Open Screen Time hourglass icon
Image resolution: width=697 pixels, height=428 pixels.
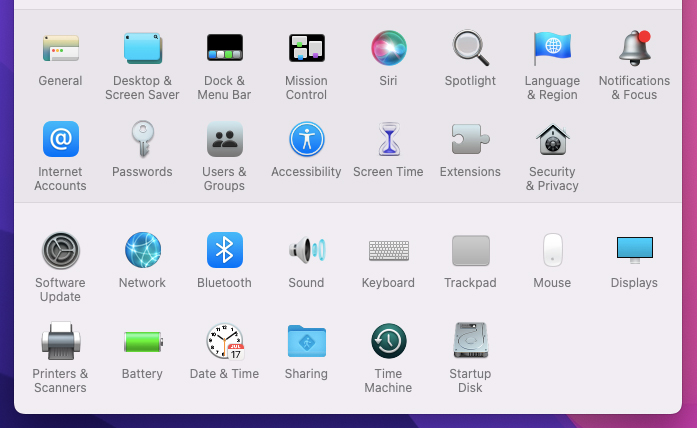[389, 139]
